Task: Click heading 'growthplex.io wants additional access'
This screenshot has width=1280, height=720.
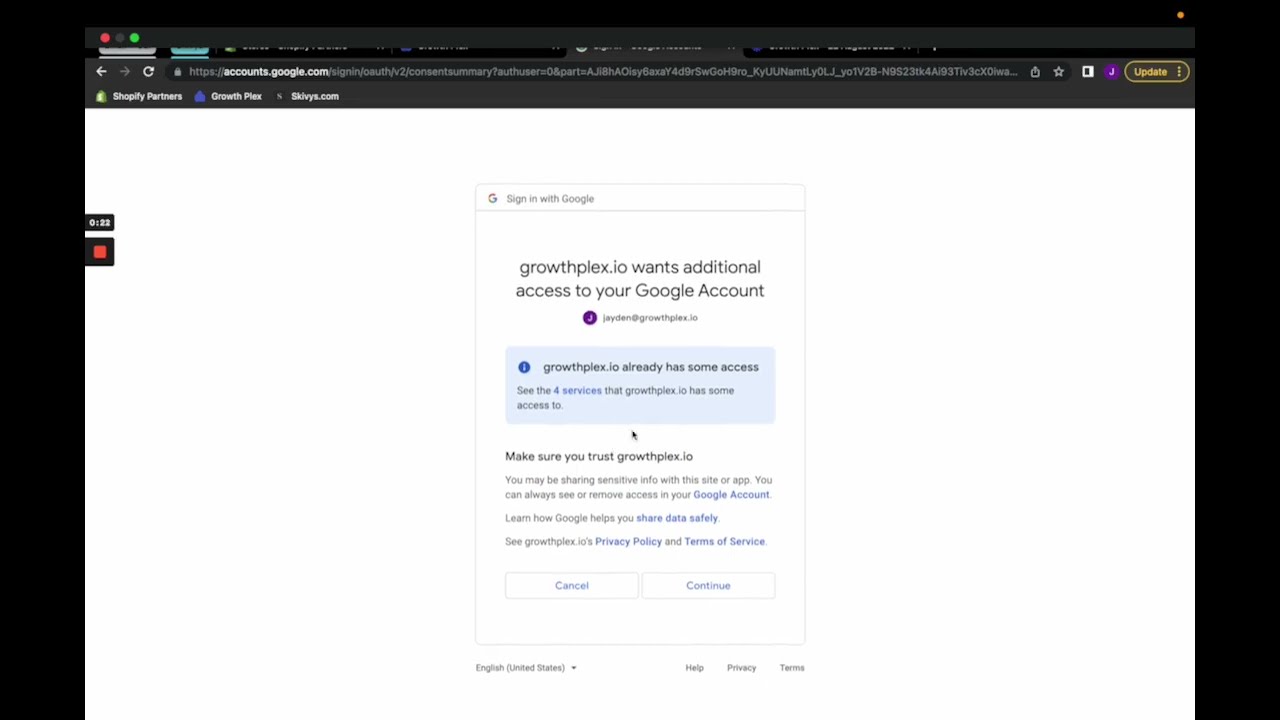Action: coord(640,279)
